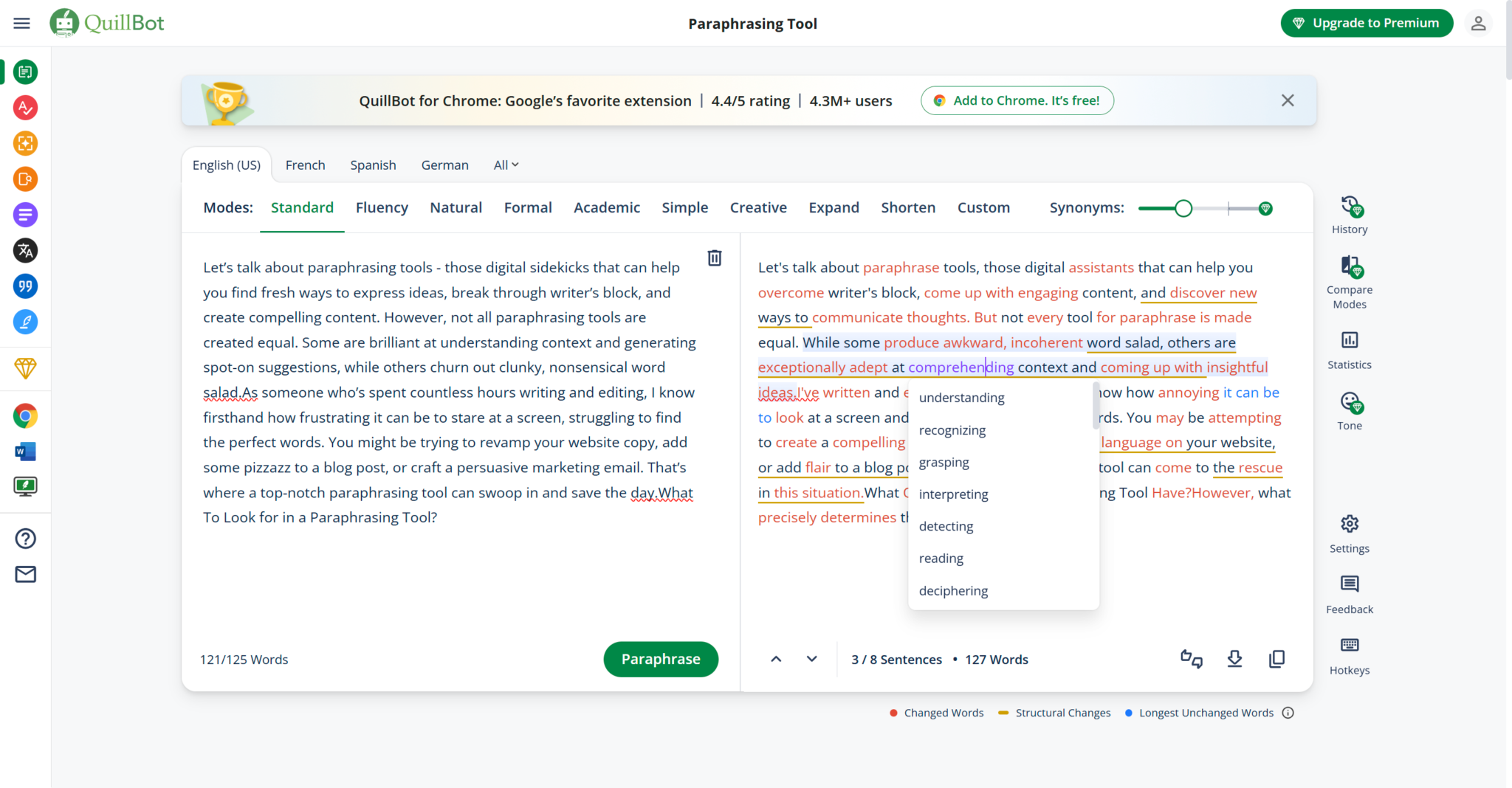Click the green Paraphrase button
This screenshot has height=788, width=1512.
(661, 659)
